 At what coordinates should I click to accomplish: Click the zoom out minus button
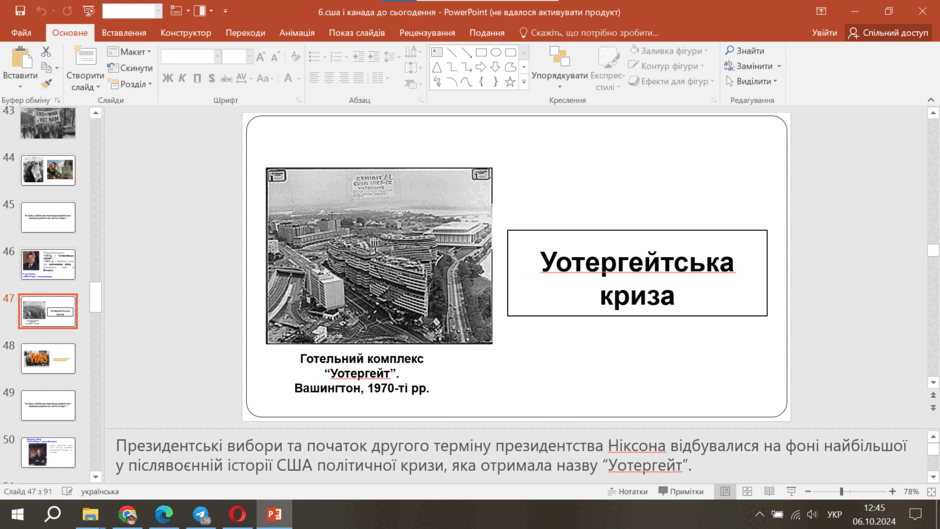[x=808, y=491]
